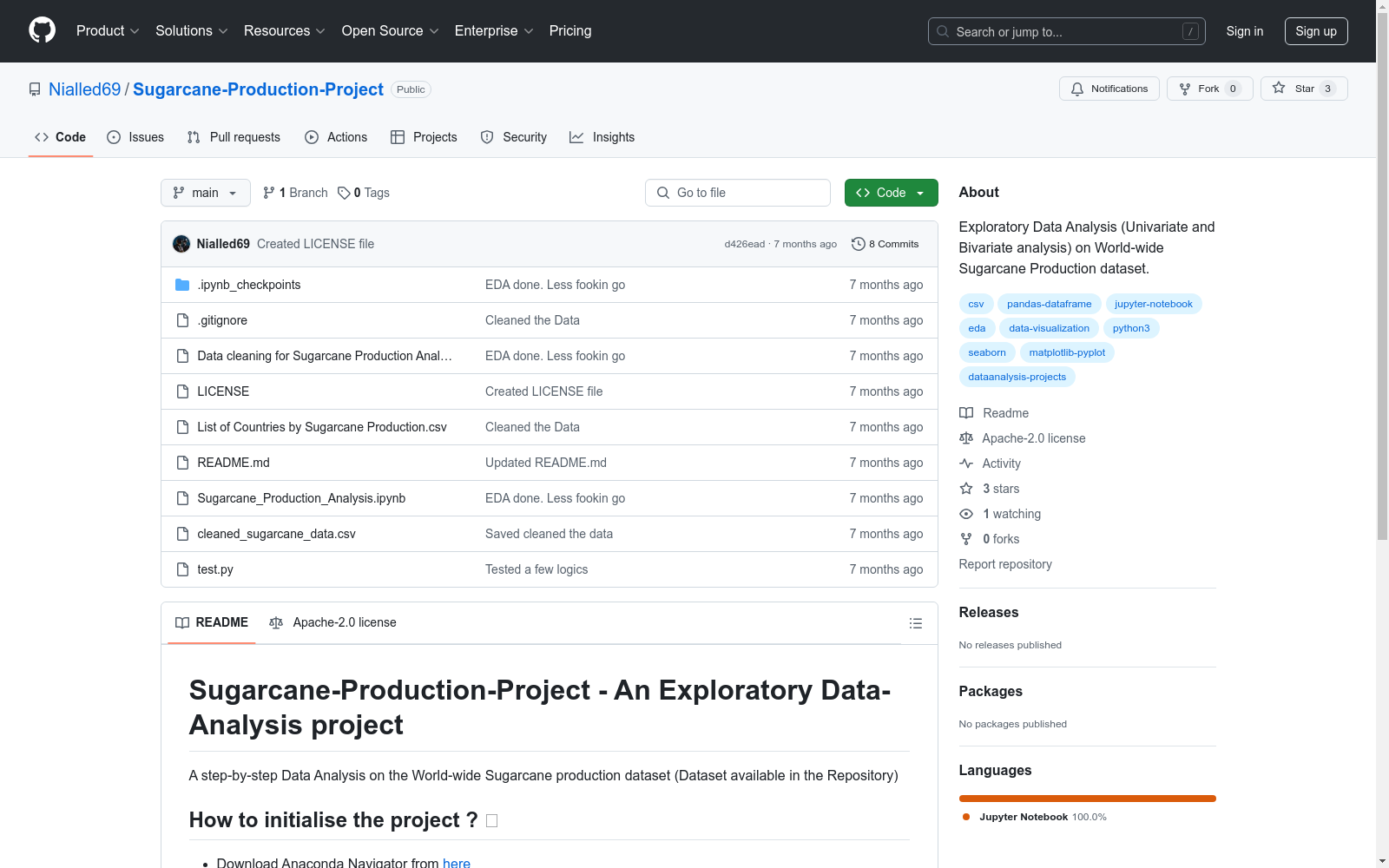Screen dimensions: 1389x868
Task: Open the Sugarcane-Production-Project repository link
Action: (x=258, y=89)
